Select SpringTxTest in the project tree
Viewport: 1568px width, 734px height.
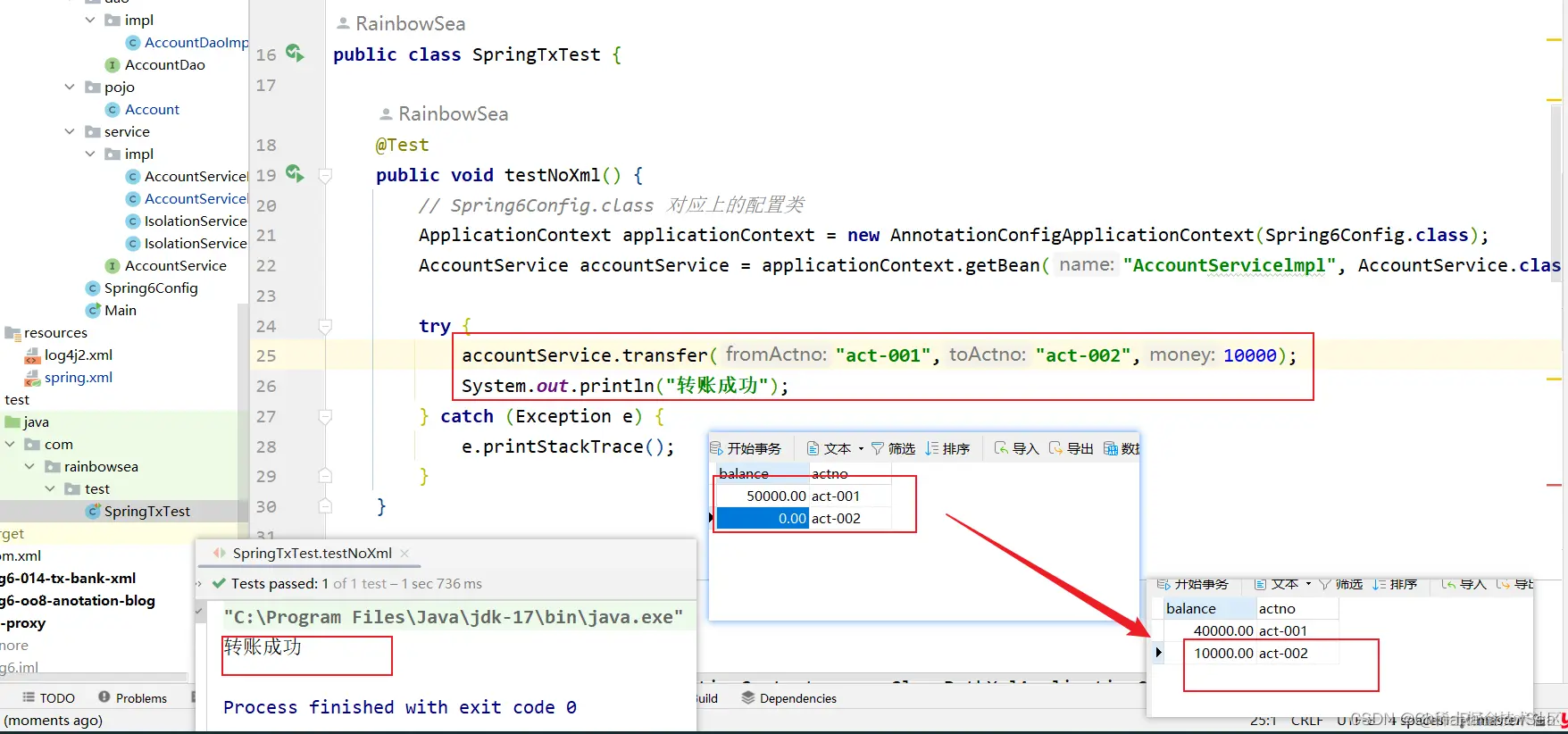click(147, 511)
